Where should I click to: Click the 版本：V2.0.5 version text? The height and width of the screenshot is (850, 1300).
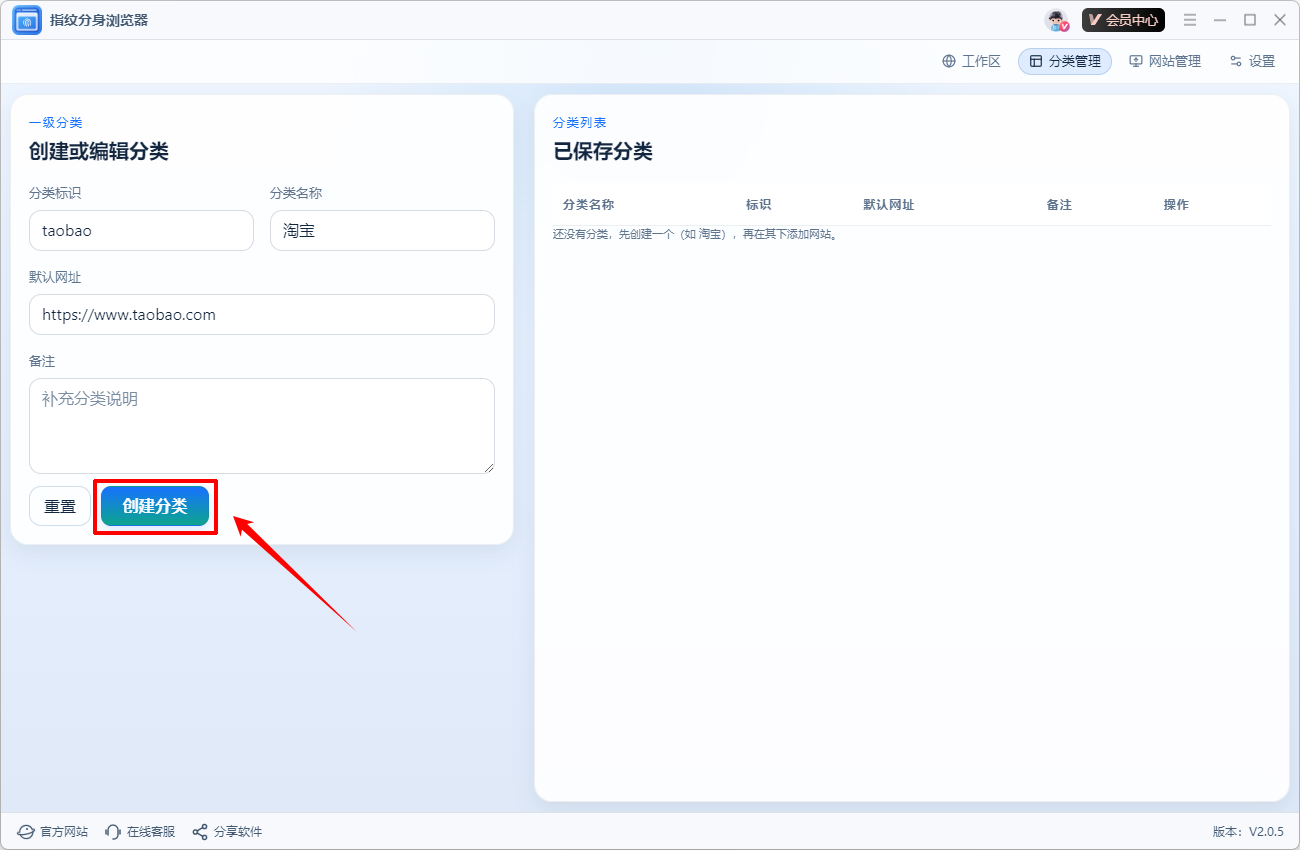(x=1248, y=832)
